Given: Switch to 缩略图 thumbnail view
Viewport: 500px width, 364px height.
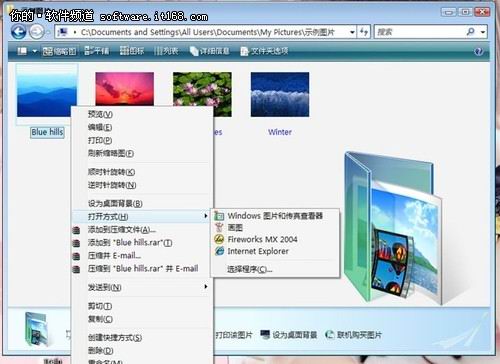Looking at the screenshot, I should 60,51.
